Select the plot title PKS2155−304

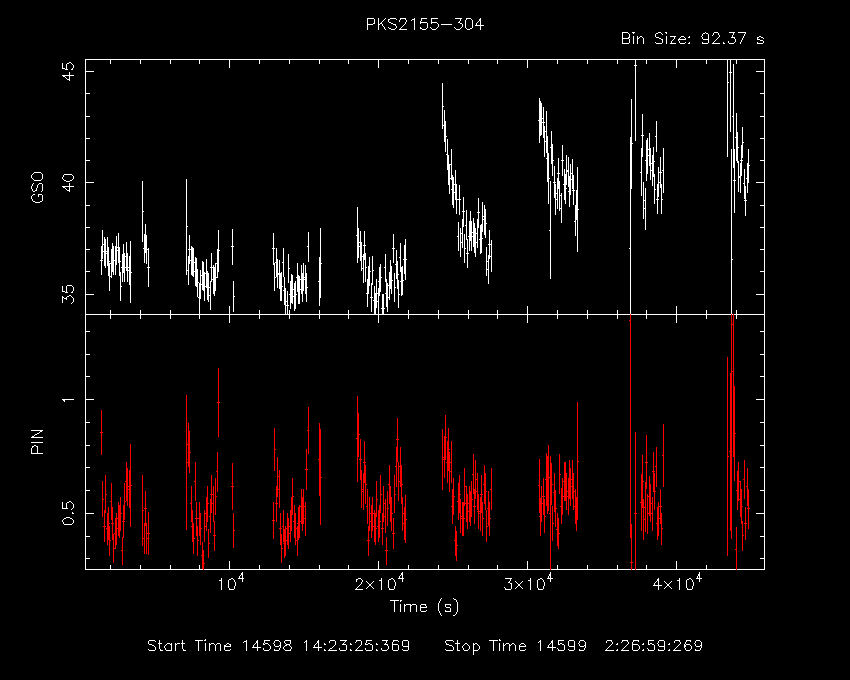click(x=424, y=24)
